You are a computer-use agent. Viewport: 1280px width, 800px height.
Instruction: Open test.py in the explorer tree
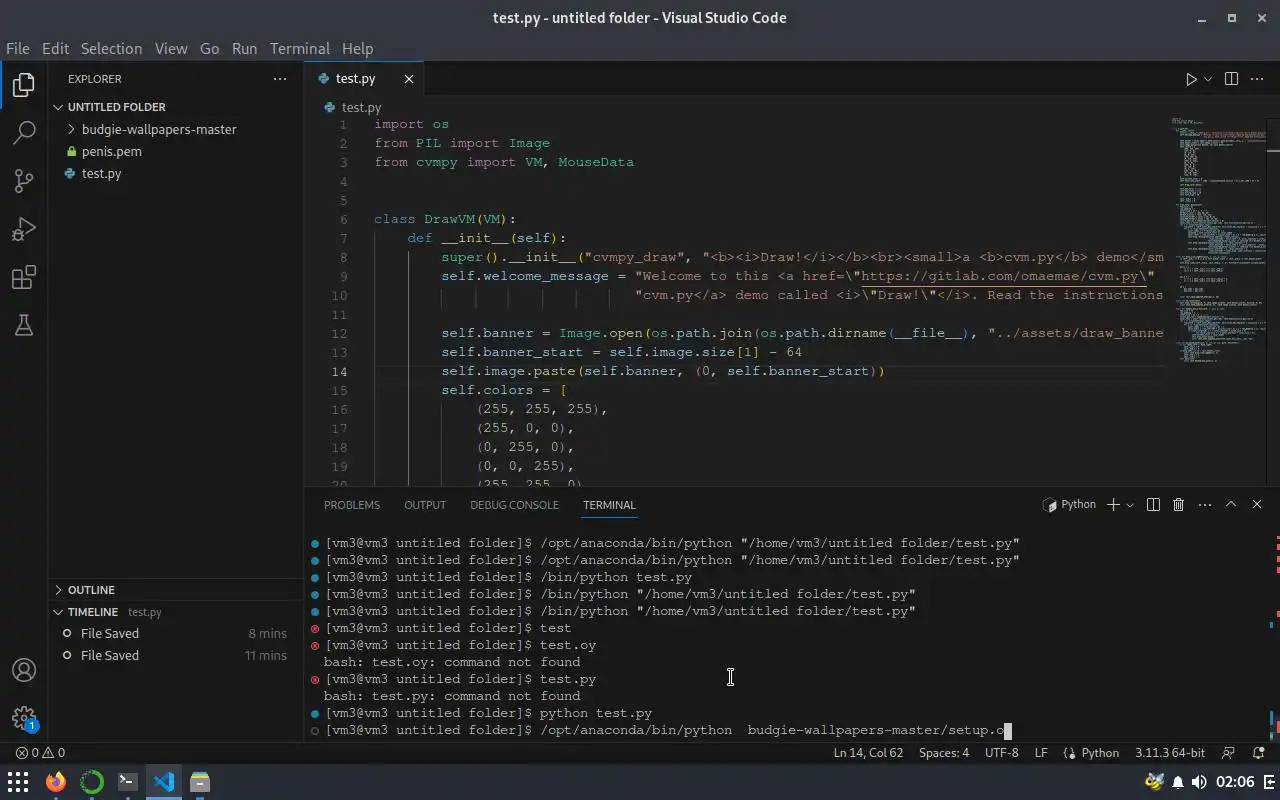click(102, 173)
